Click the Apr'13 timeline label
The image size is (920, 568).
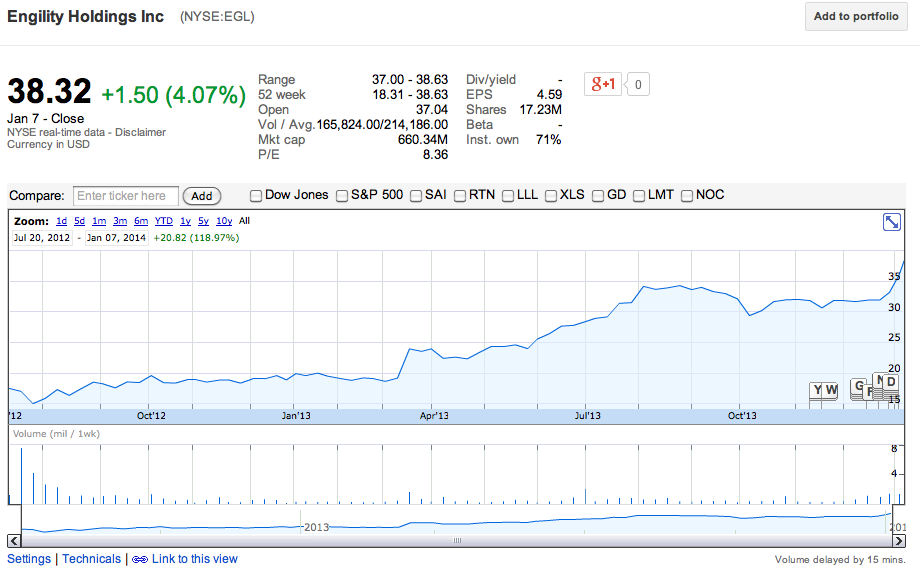(x=434, y=416)
